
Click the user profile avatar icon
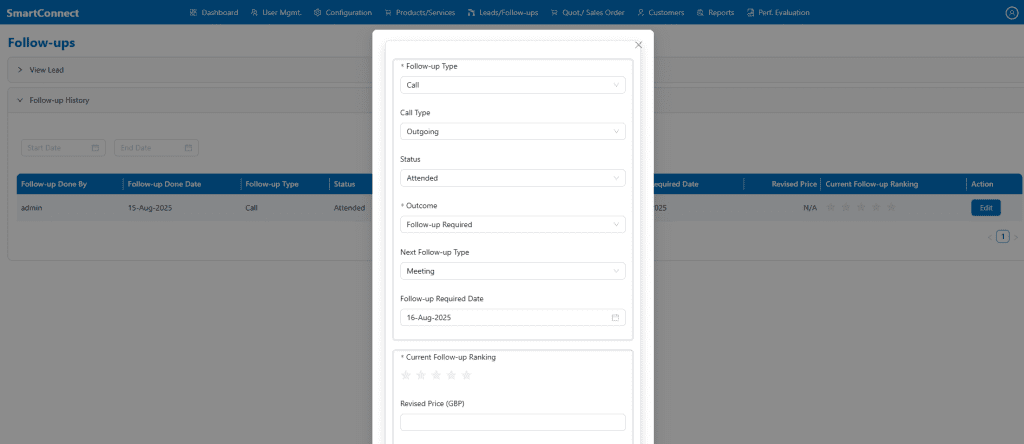coord(1010,13)
